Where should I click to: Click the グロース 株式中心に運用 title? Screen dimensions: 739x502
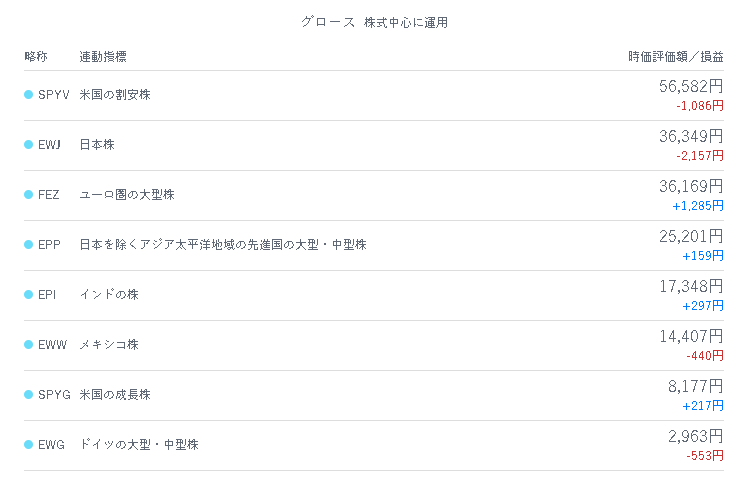(x=374, y=22)
